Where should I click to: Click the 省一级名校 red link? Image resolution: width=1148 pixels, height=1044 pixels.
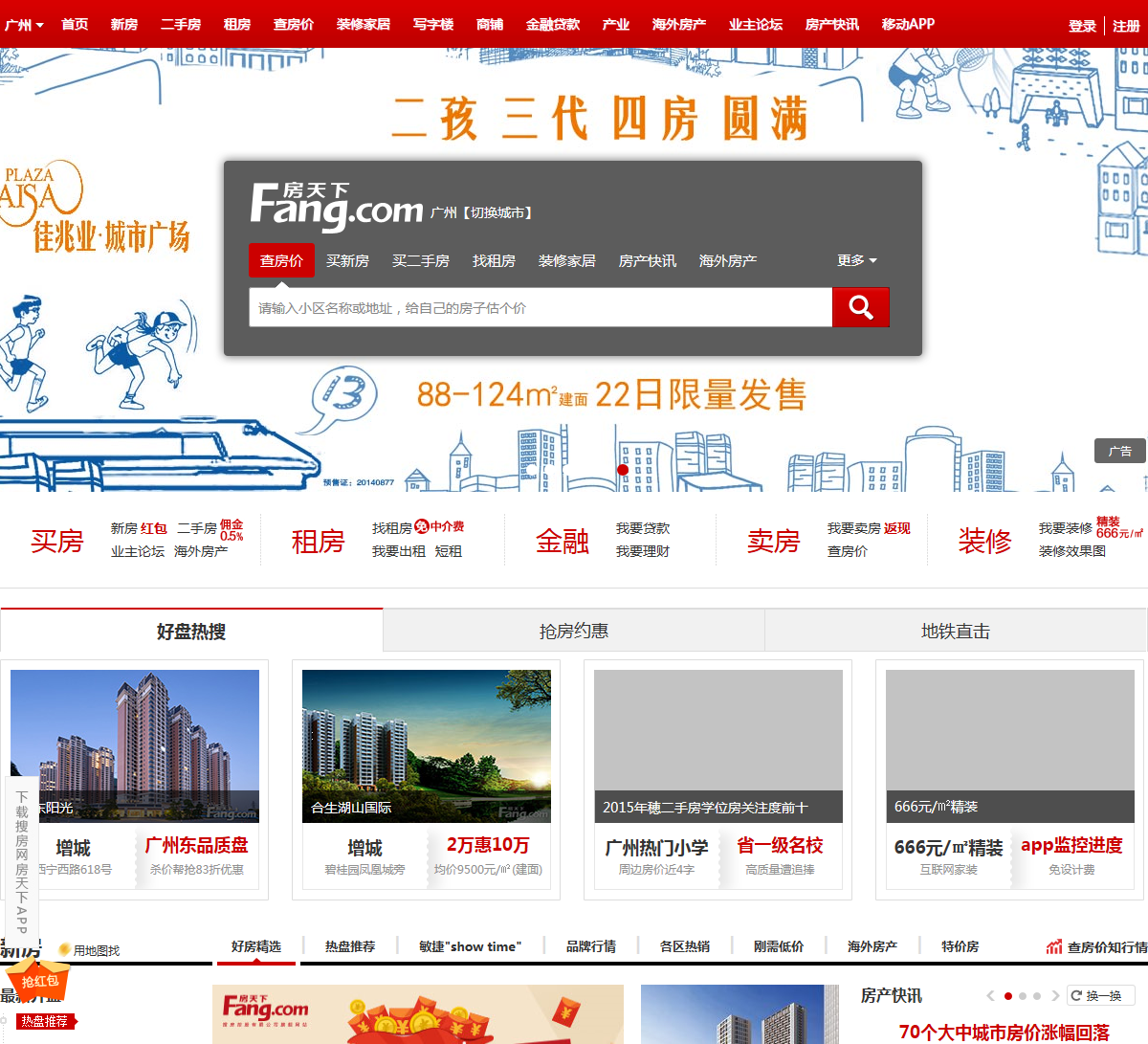(x=780, y=845)
